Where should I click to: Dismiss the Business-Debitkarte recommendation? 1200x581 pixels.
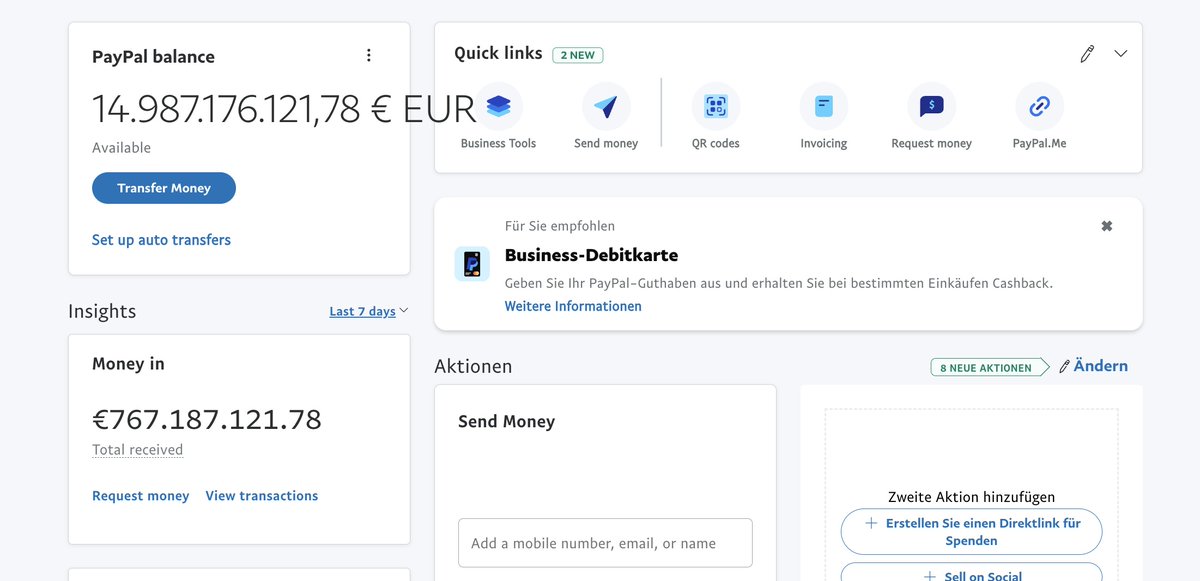point(1107,226)
